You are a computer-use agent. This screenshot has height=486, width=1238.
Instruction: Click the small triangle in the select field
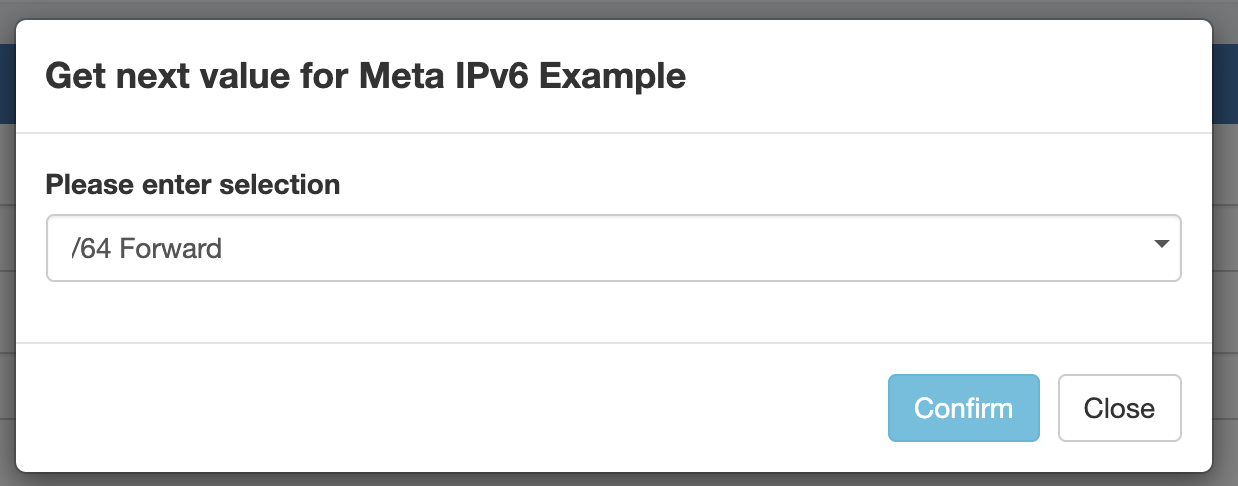coord(1161,244)
